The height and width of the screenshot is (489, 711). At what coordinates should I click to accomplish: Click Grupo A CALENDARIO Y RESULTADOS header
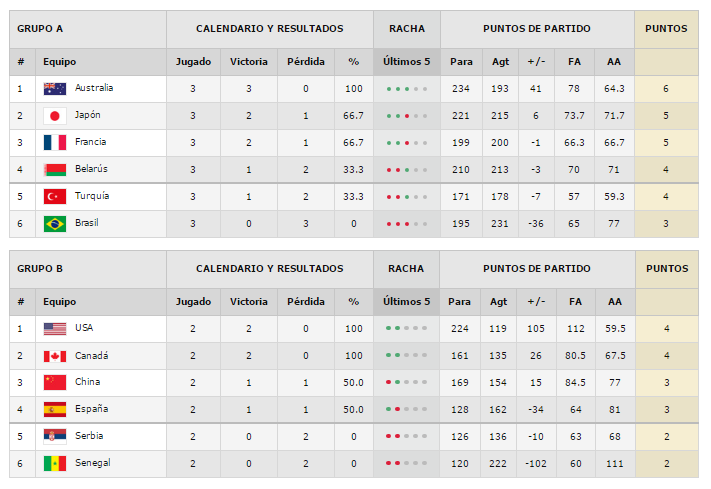coord(269,29)
